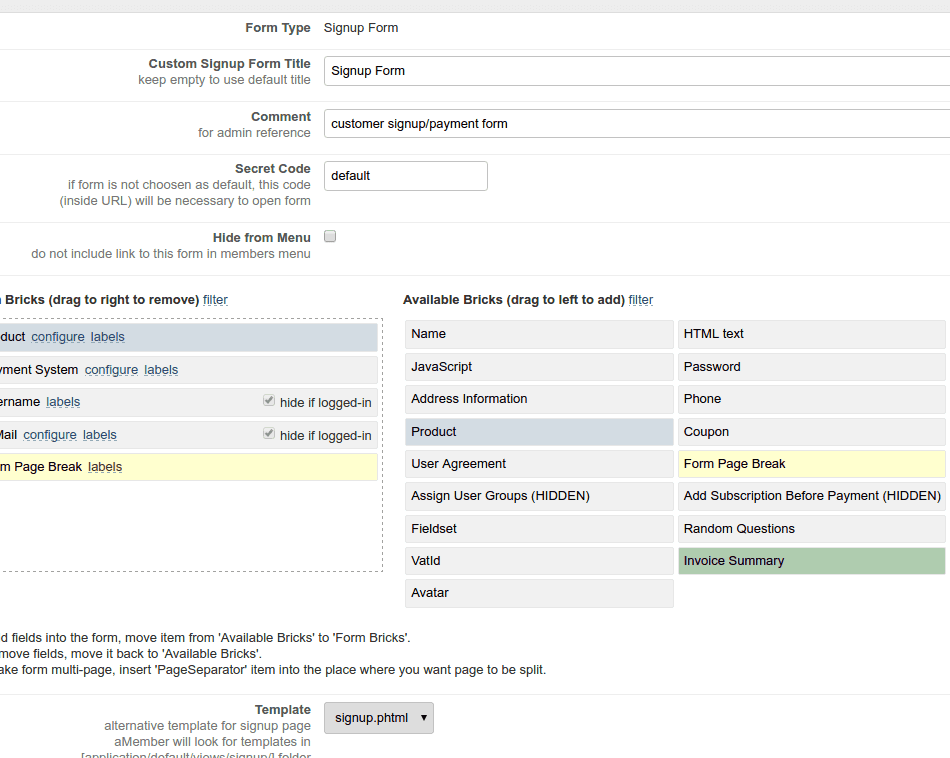This screenshot has width=950, height=758.
Task: Select Add Subscription Before Payment (HIDDEN) brick
Action: [x=811, y=496]
